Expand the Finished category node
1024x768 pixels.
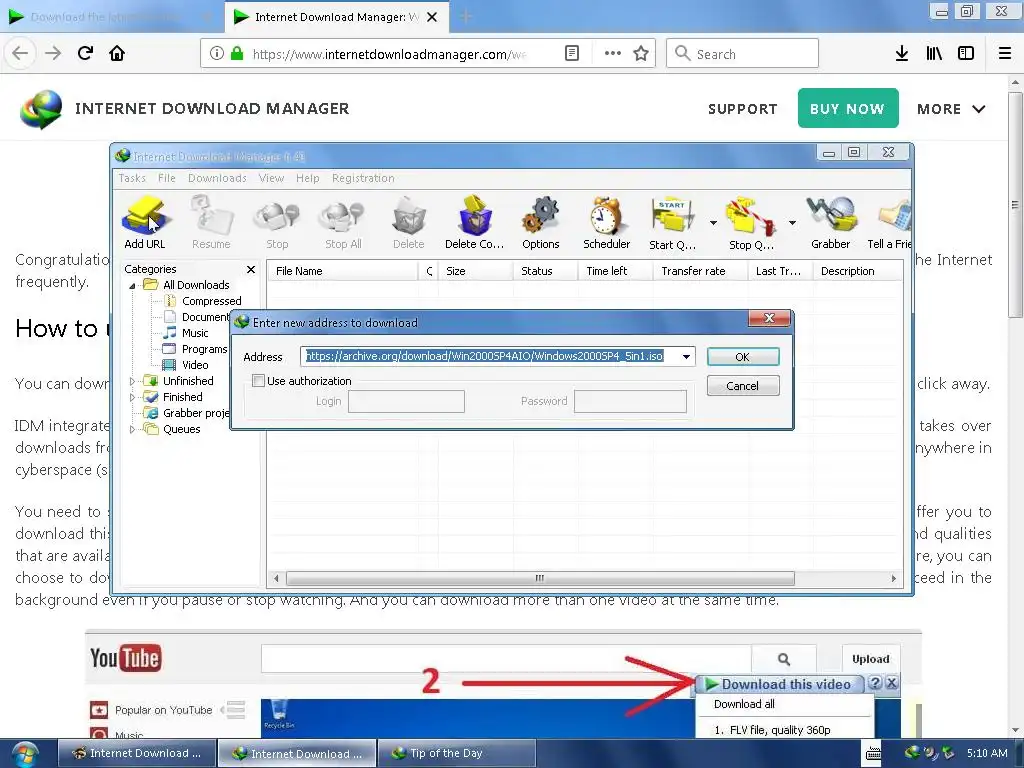(x=133, y=397)
